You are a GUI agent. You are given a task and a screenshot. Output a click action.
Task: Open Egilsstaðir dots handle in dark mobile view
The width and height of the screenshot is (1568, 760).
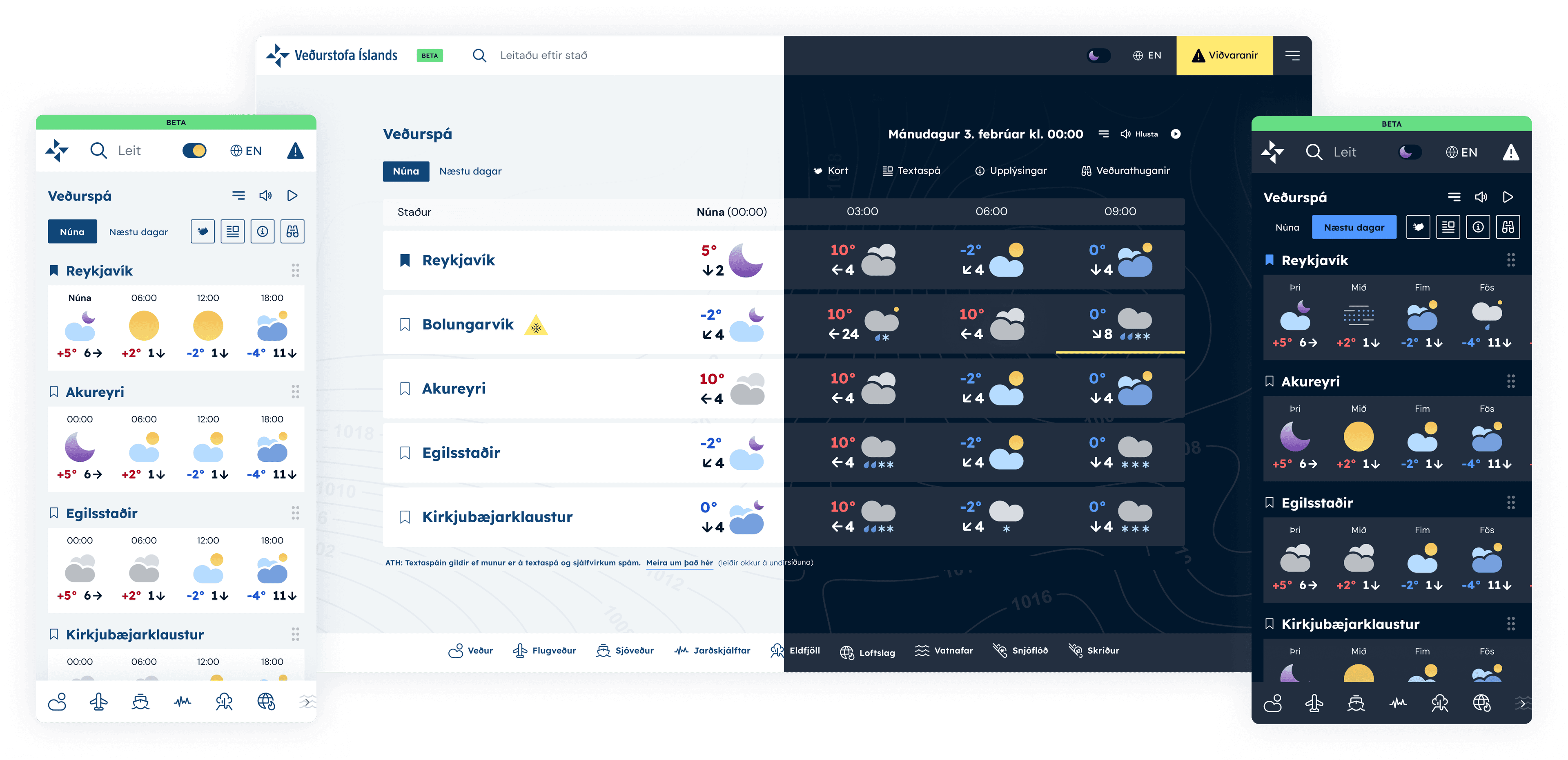point(1511,503)
